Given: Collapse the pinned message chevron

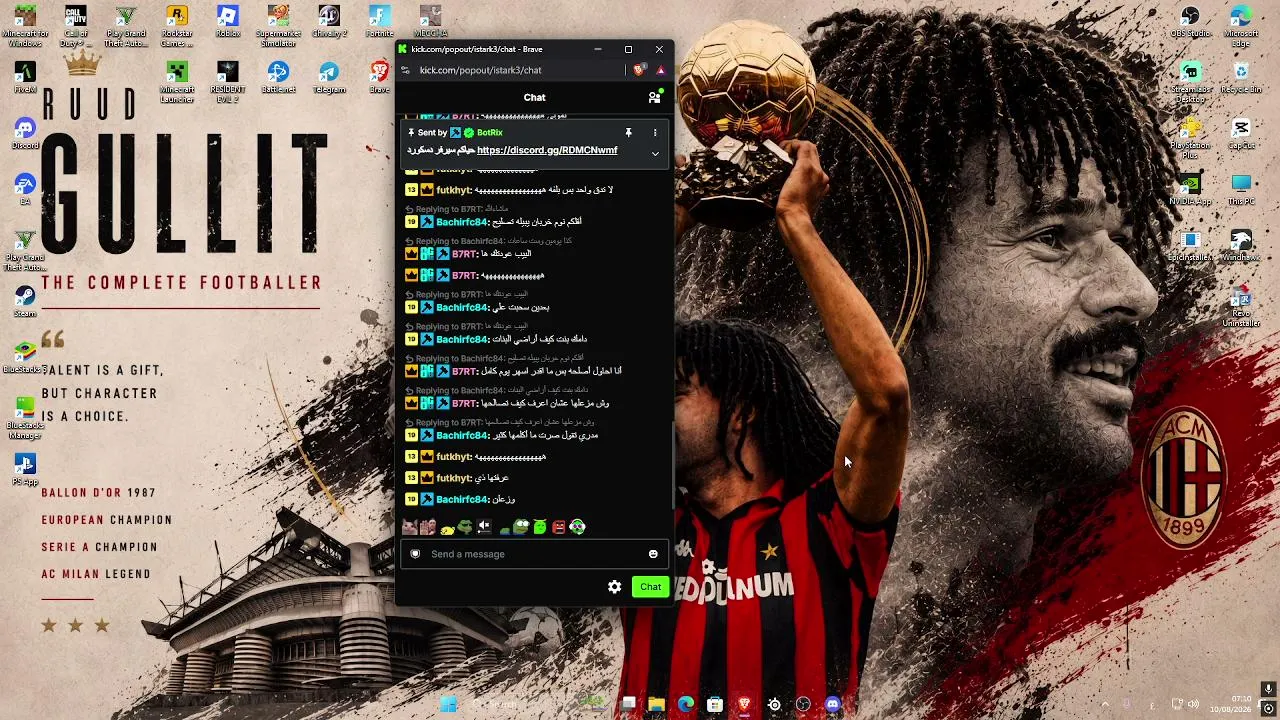Looking at the screenshot, I should [x=655, y=153].
